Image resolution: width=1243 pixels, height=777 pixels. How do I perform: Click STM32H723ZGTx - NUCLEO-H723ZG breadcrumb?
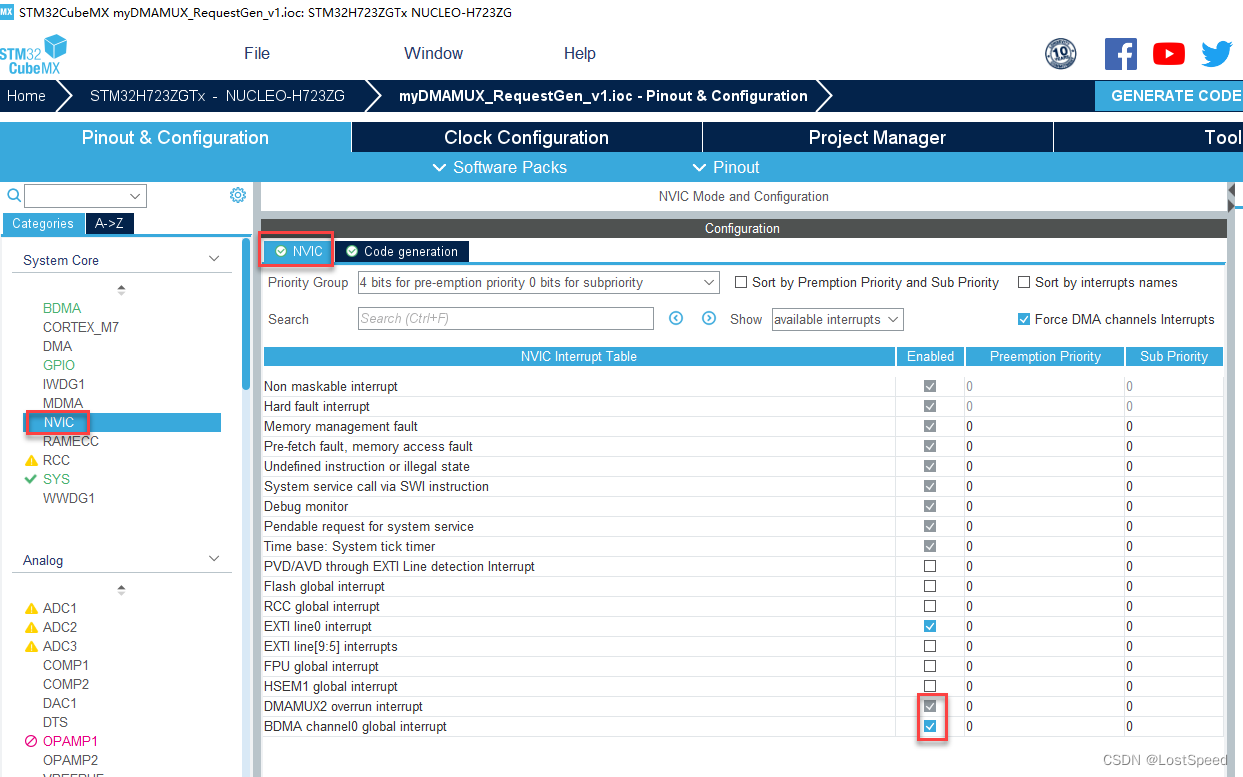point(217,96)
